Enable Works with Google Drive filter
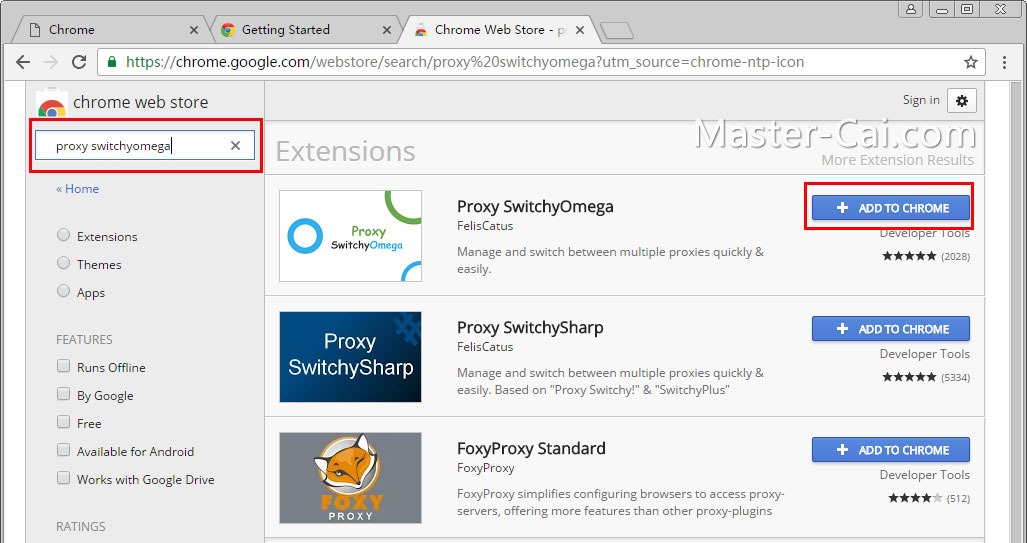Viewport: 1027px width, 543px height. (x=64, y=477)
